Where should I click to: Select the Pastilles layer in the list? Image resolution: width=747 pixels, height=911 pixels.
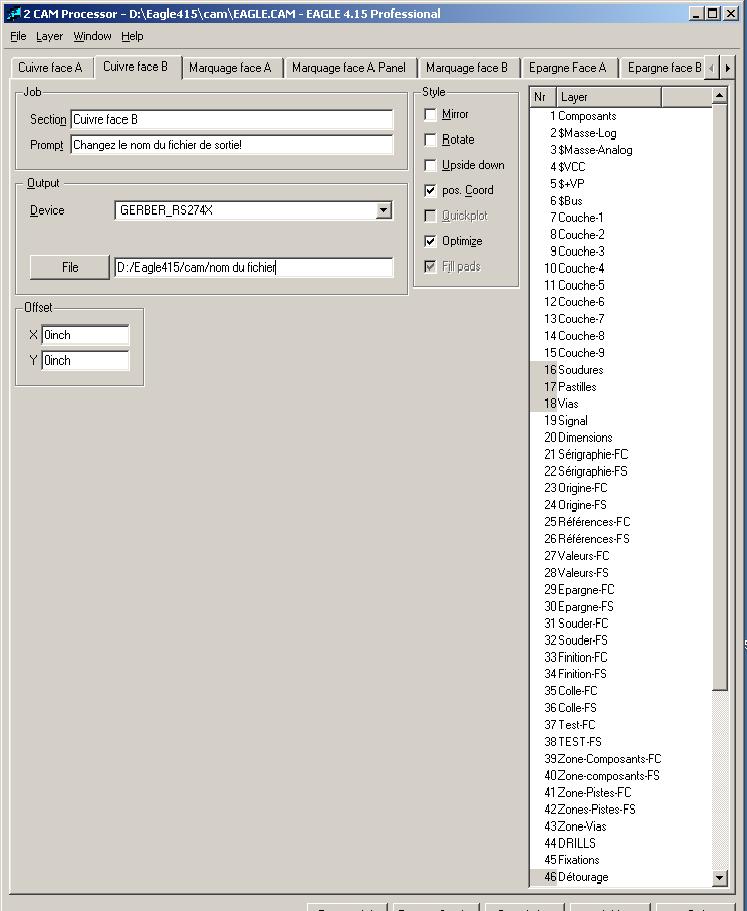(x=577, y=387)
